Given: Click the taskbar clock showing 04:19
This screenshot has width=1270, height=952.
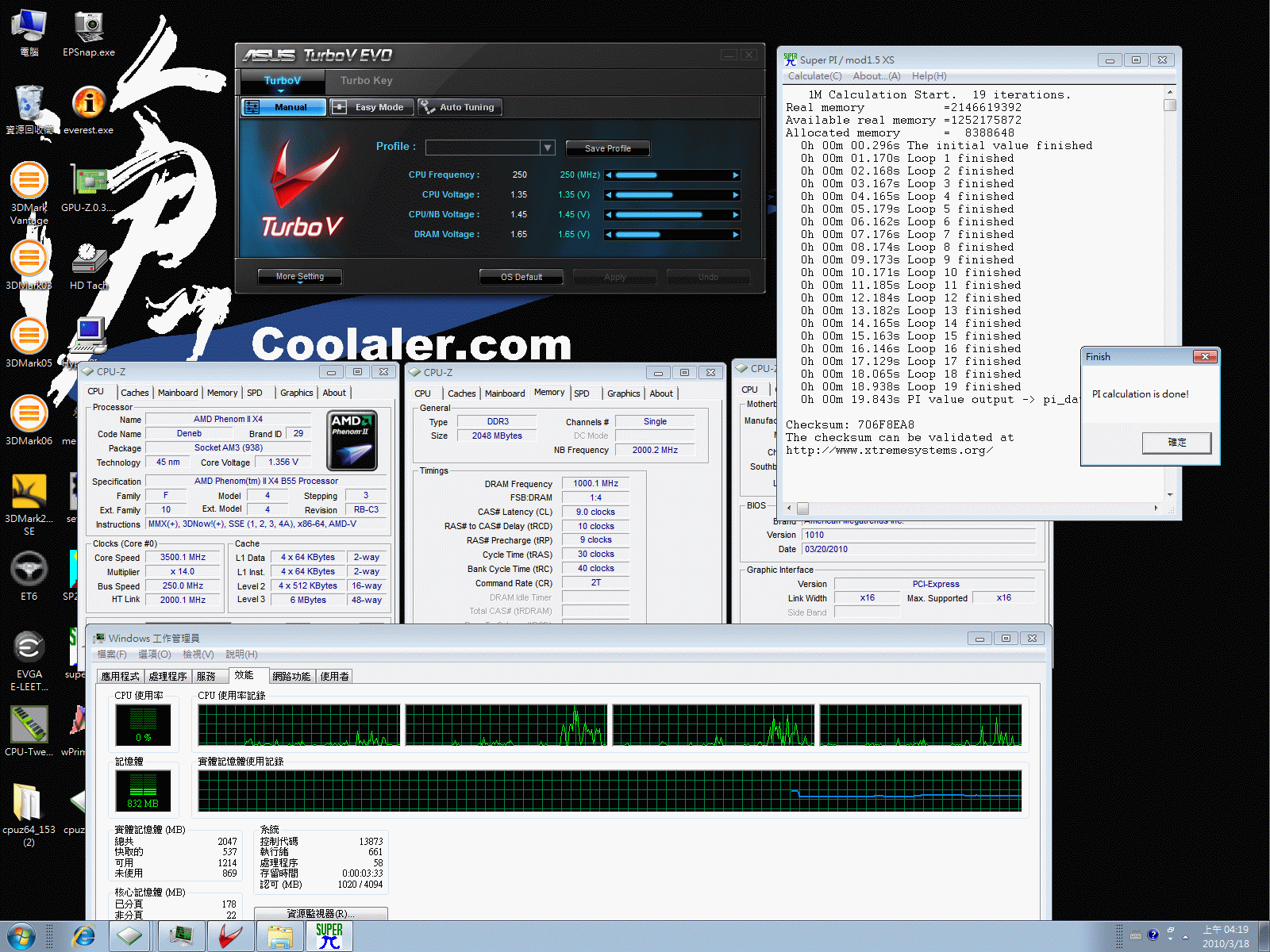Looking at the screenshot, I should point(1226,936).
